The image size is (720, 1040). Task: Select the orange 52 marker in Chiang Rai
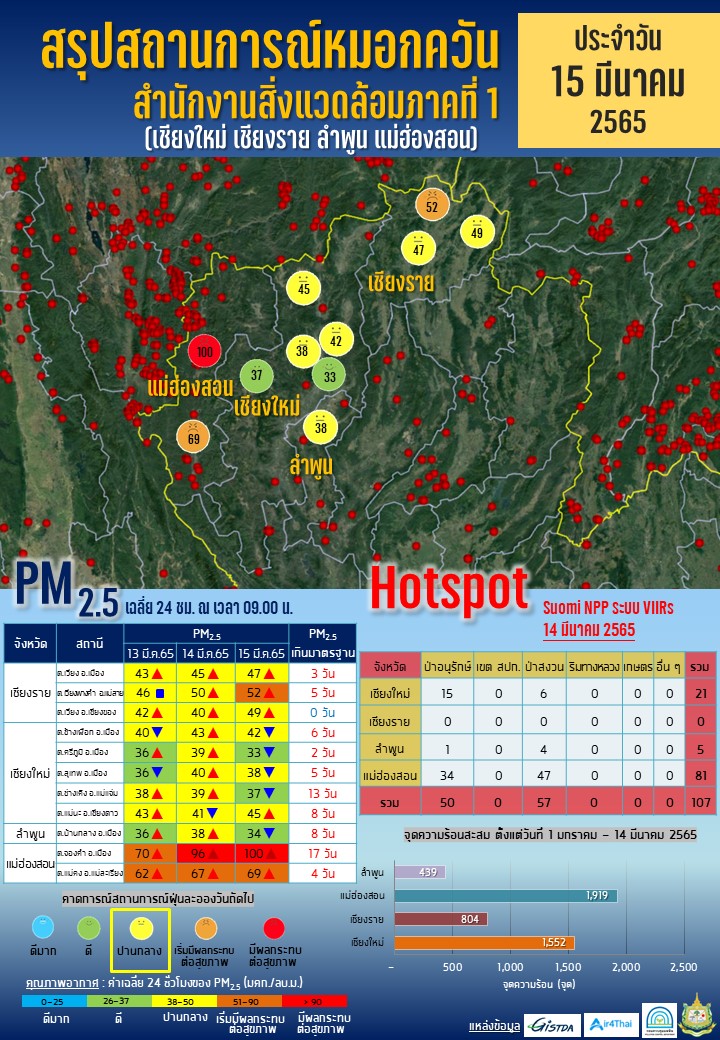tap(432, 207)
